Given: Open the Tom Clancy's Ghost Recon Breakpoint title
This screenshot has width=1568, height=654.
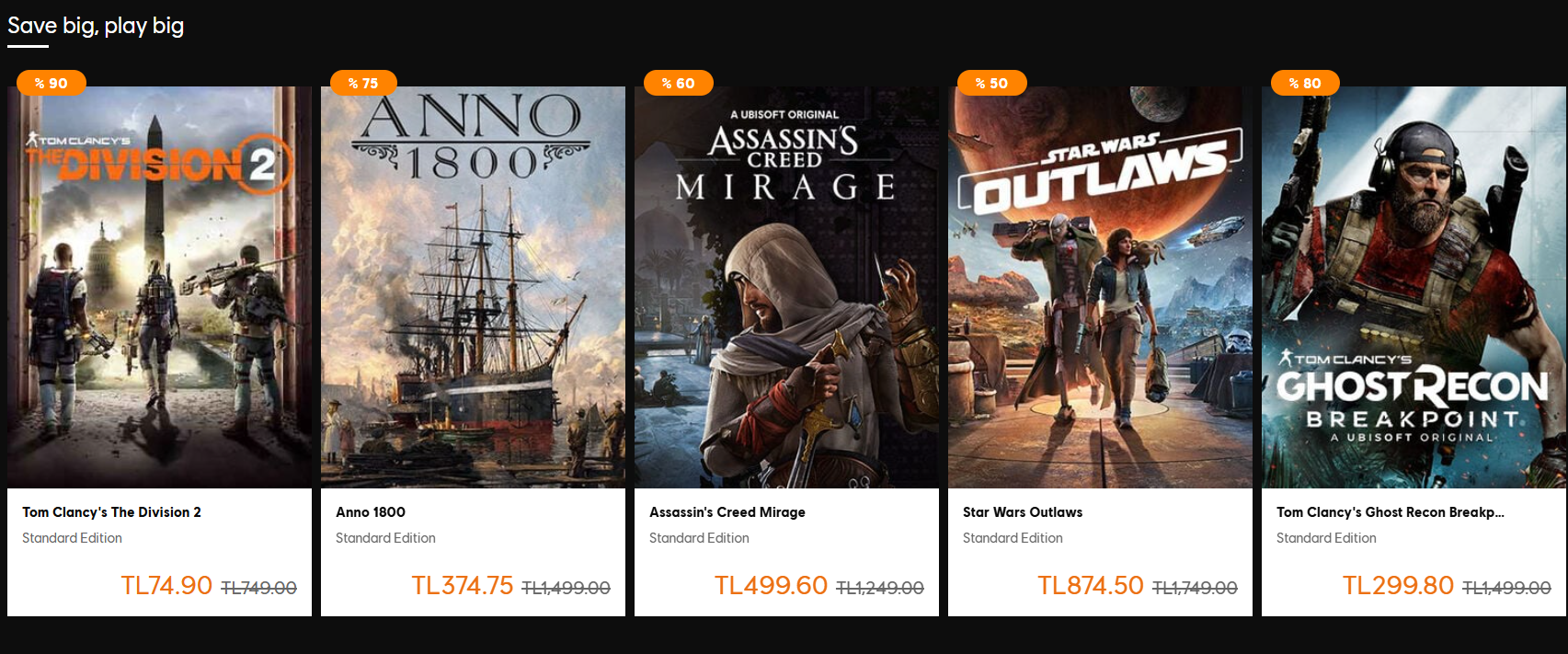Looking at the screenshot, I should click(x=1390, y=512).
